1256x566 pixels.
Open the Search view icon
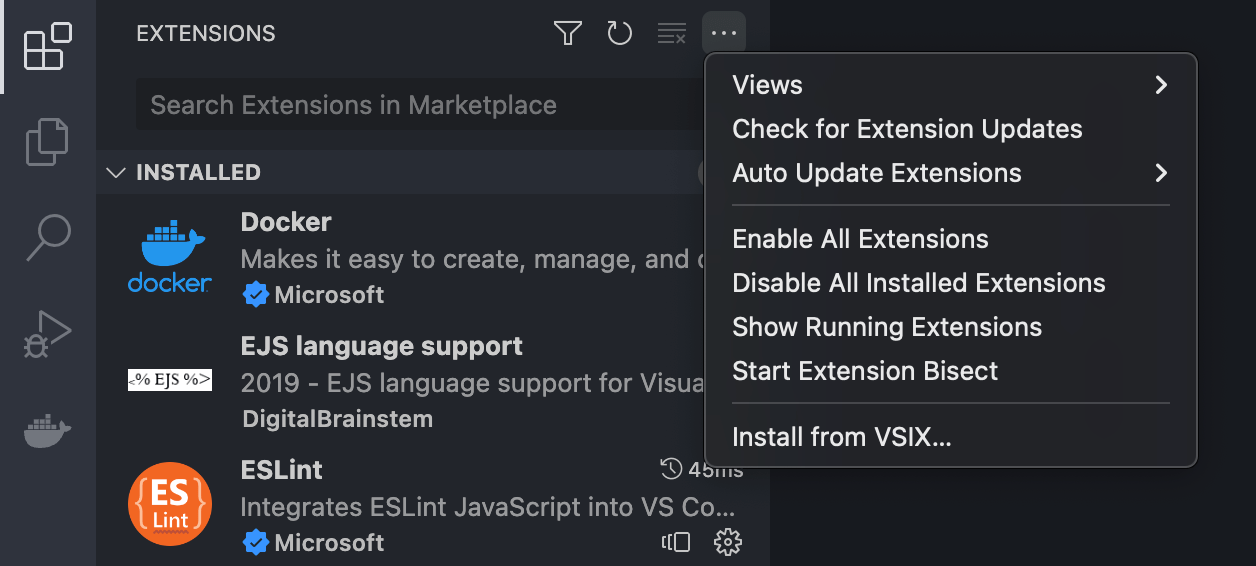pyautogui.click(x=48, y=237)
